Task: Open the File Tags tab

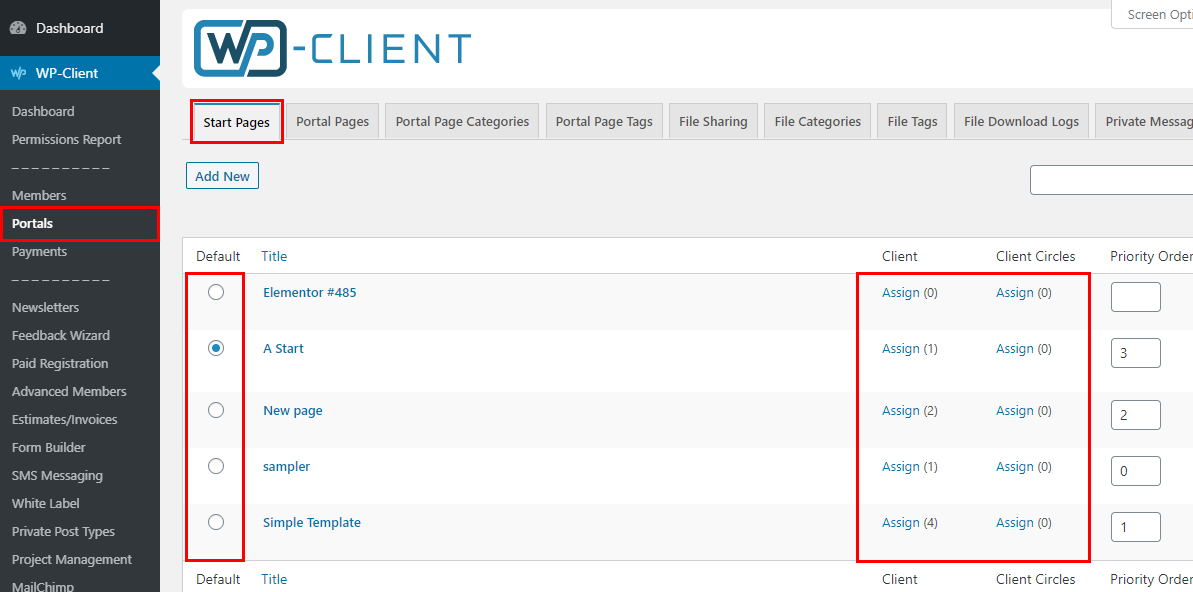Action: pos(912,122)
